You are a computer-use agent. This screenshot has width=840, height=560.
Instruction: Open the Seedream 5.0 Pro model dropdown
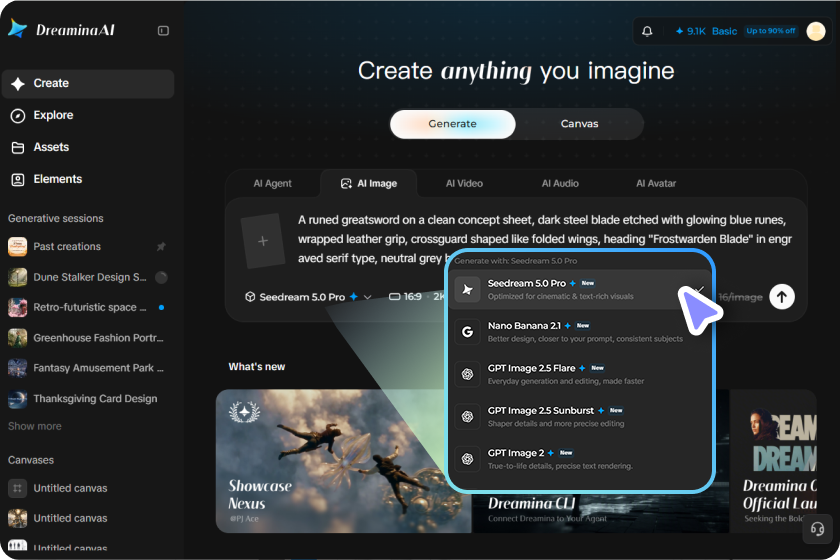(x=308, y=297)
